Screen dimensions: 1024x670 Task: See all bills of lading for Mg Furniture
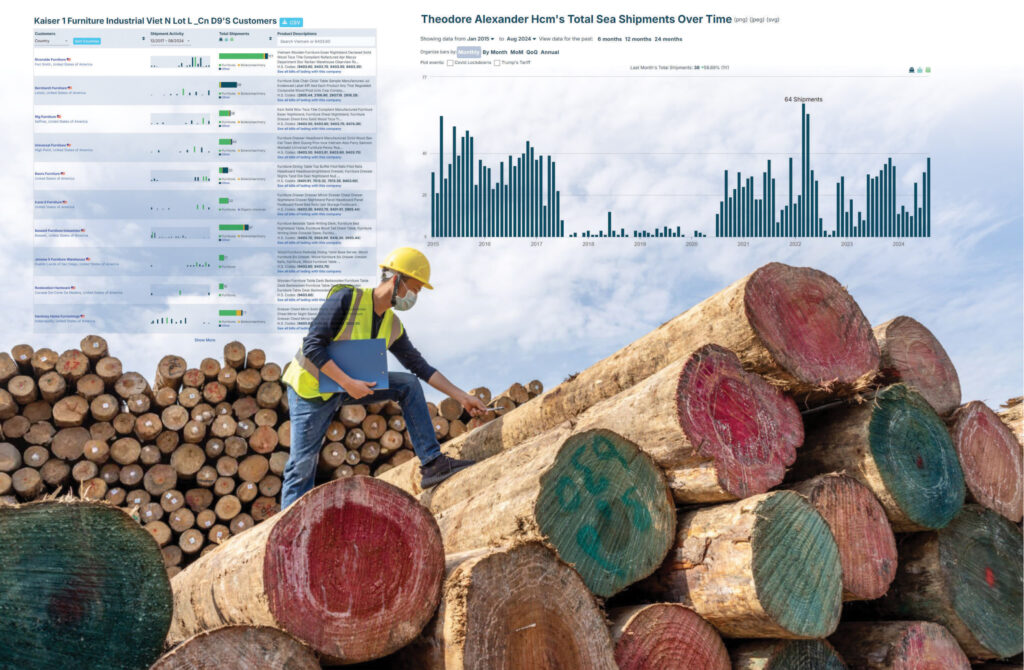309,128
